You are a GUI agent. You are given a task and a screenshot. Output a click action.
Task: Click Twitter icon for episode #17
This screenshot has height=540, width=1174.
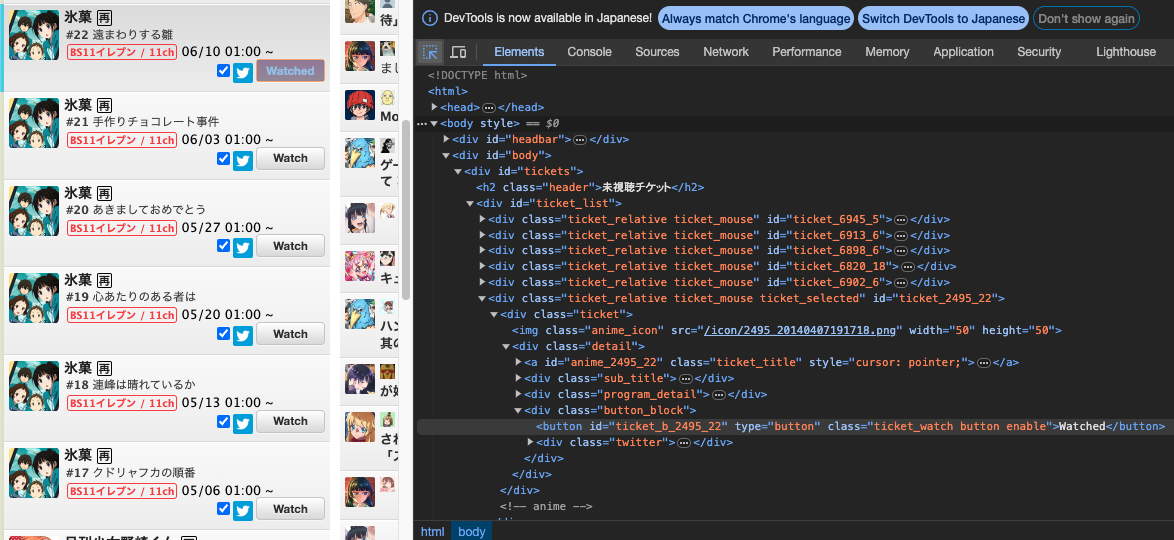click(243, 510)
